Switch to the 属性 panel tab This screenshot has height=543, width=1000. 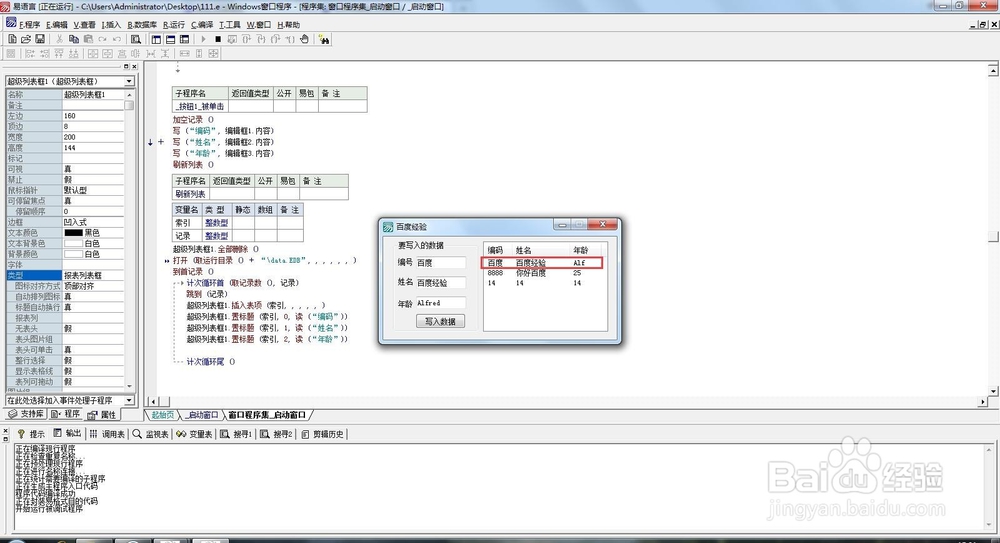(103, 414)
